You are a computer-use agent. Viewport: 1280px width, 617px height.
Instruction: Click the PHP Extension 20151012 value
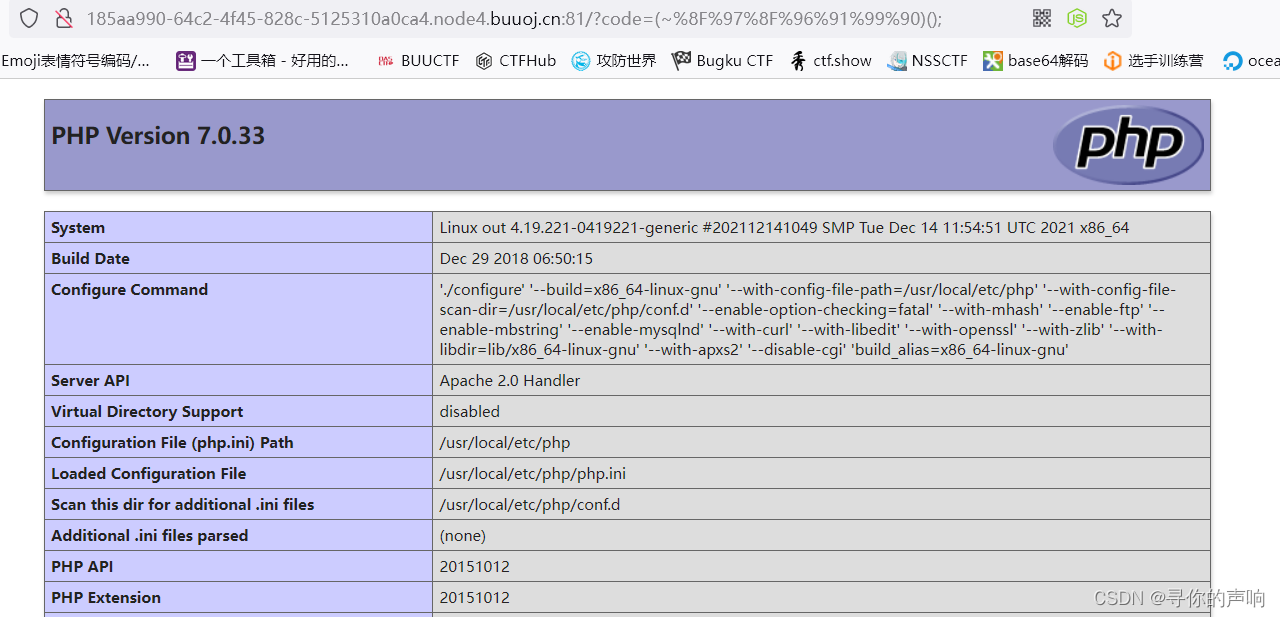point(475,598)
